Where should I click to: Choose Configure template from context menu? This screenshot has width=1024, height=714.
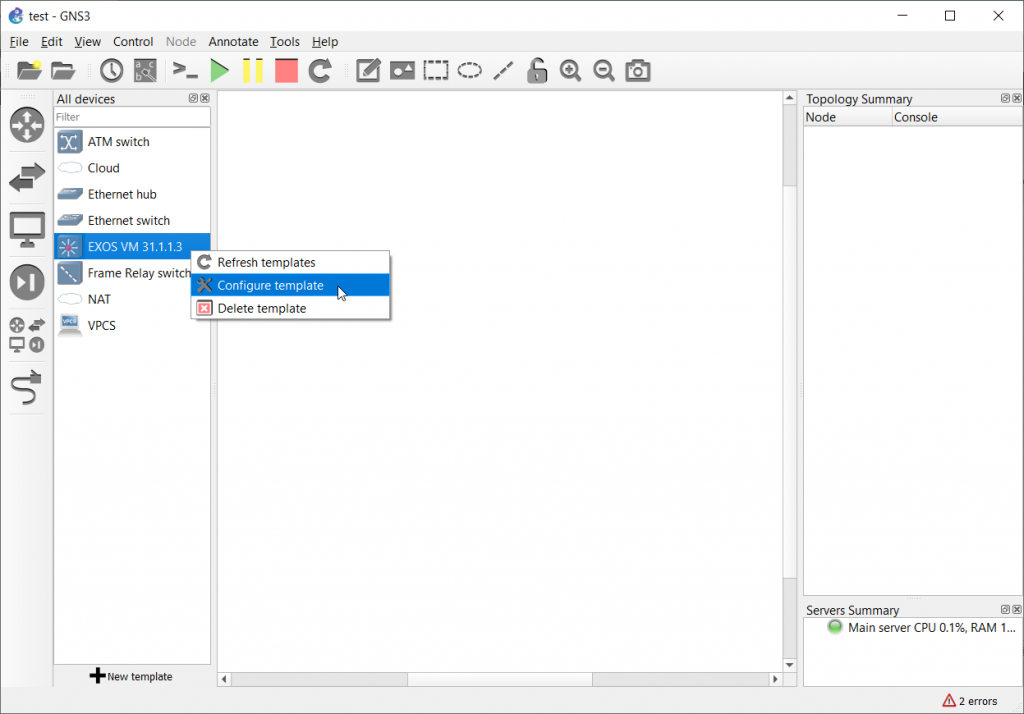[291, 285]
